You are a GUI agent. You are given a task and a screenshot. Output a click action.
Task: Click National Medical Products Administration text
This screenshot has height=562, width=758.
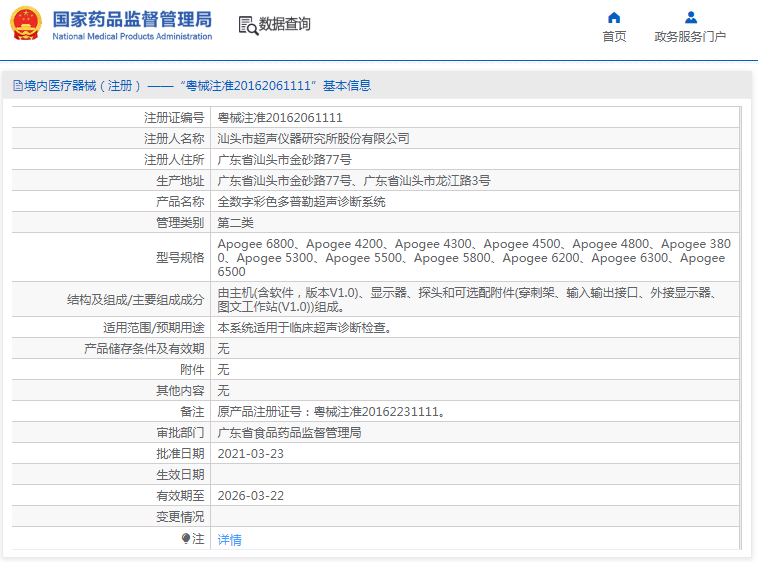pos(132,36)
